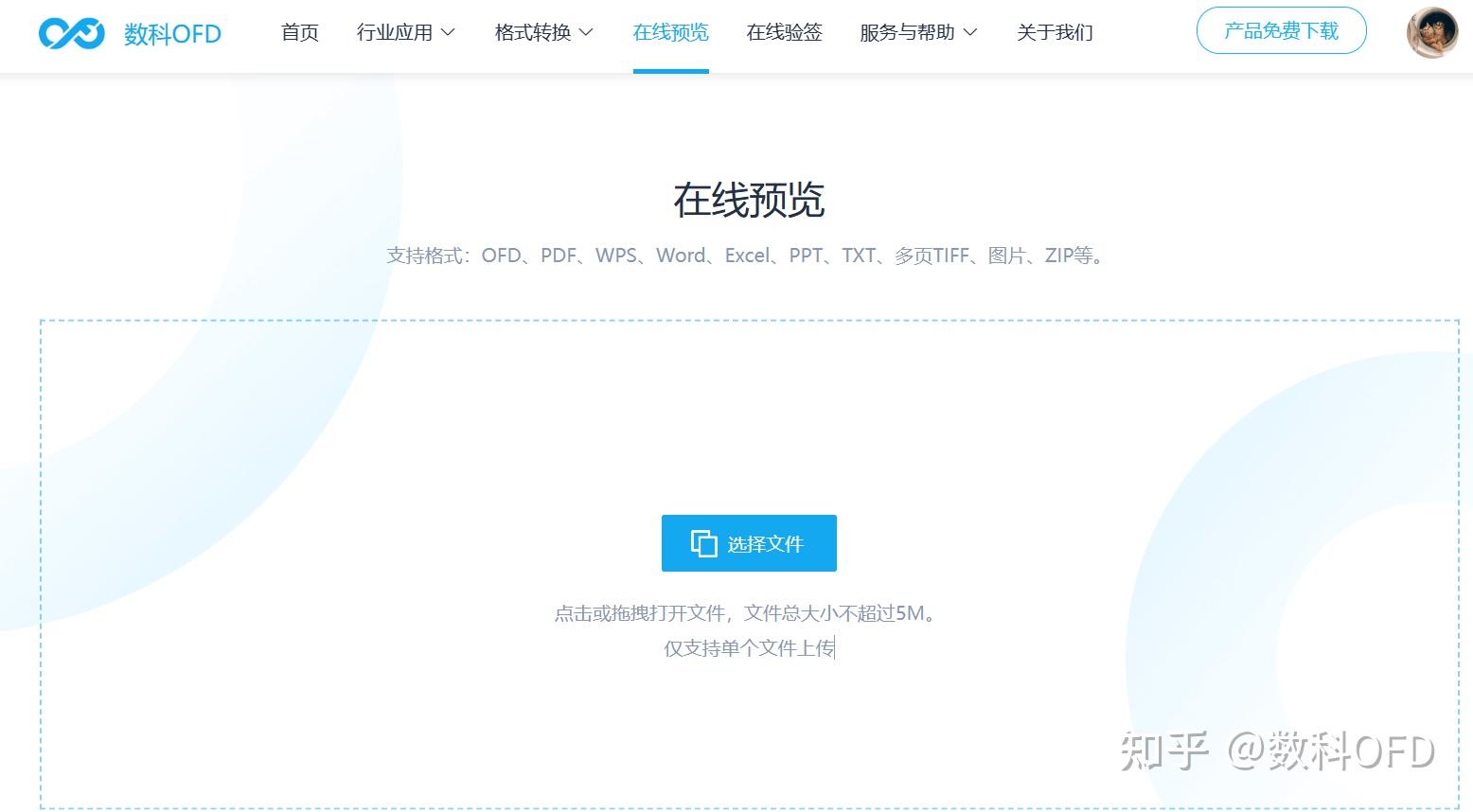The height and width of the screenshot is (812, 1473).
Task: Expand the 格式转换 dropdown menu
Action: tap(533, 31)
